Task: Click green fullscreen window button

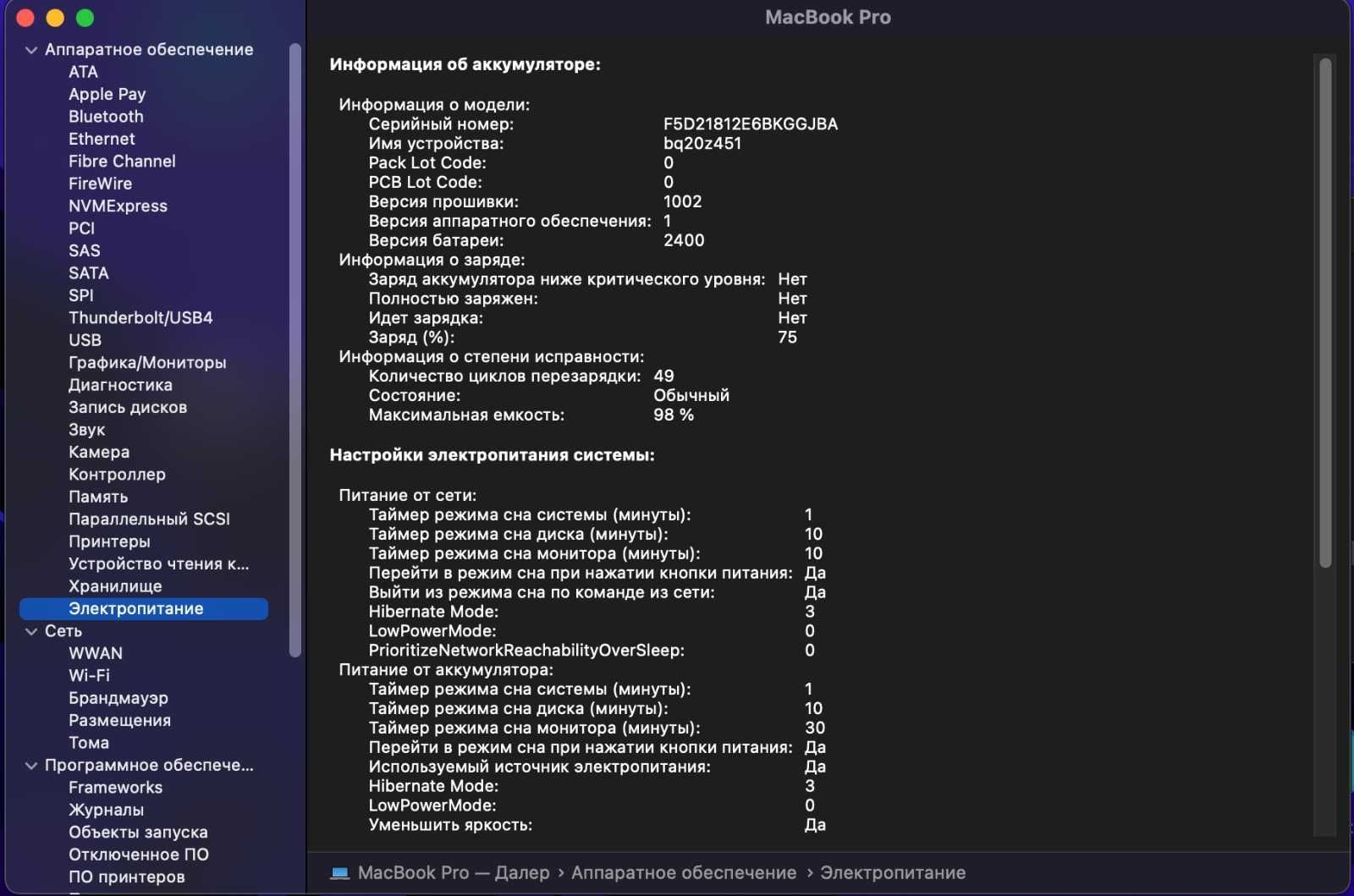Action: coord(85,18)
